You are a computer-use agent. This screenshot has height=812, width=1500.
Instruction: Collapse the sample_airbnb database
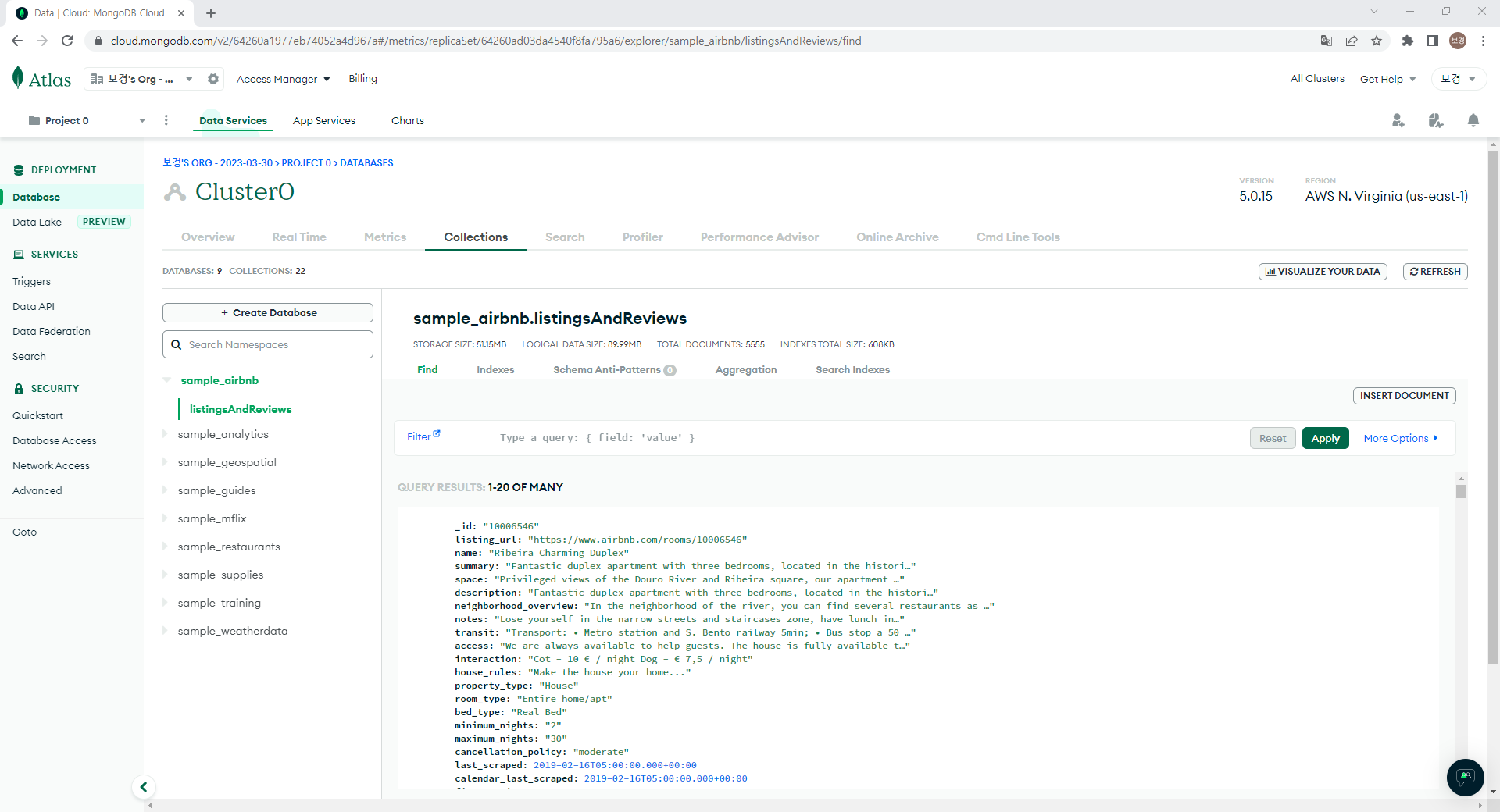pos(166,380)
